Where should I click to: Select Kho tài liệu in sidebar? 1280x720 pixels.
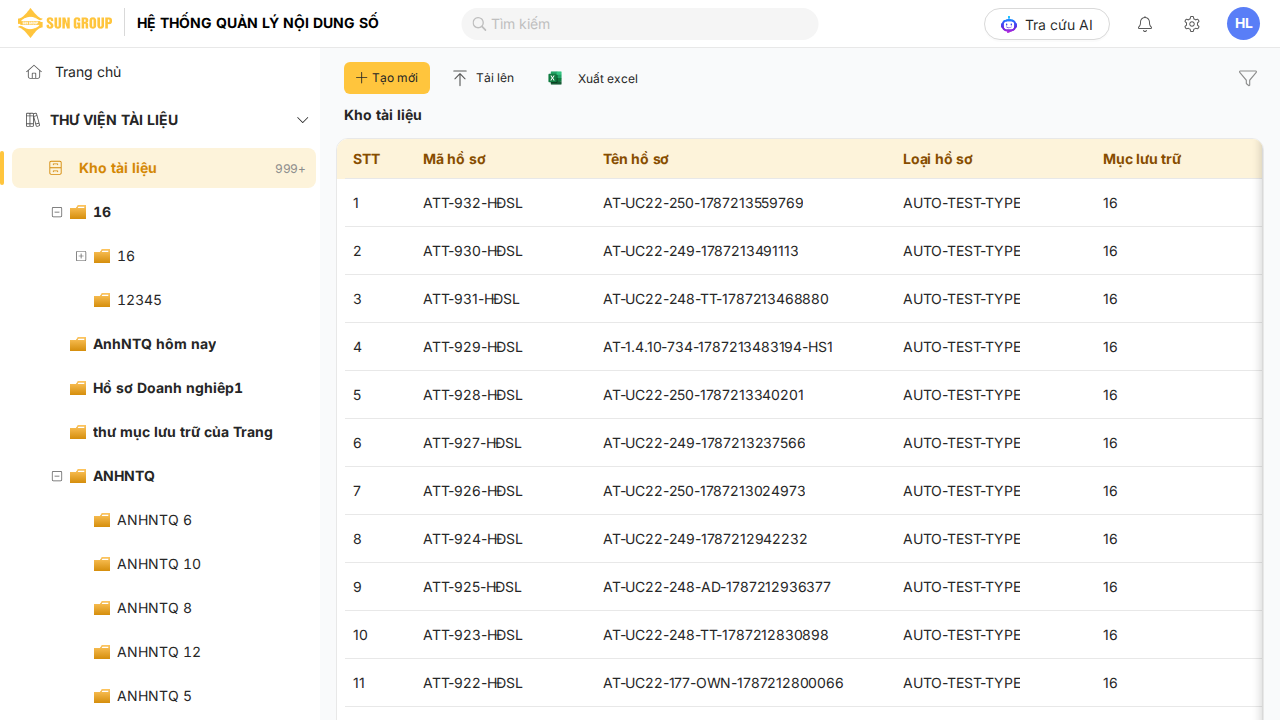[x=164, y=168]
